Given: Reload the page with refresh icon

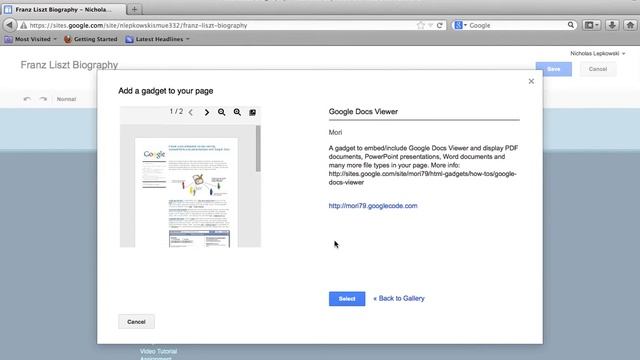Looking at the screenshot, I should point(440,25).
